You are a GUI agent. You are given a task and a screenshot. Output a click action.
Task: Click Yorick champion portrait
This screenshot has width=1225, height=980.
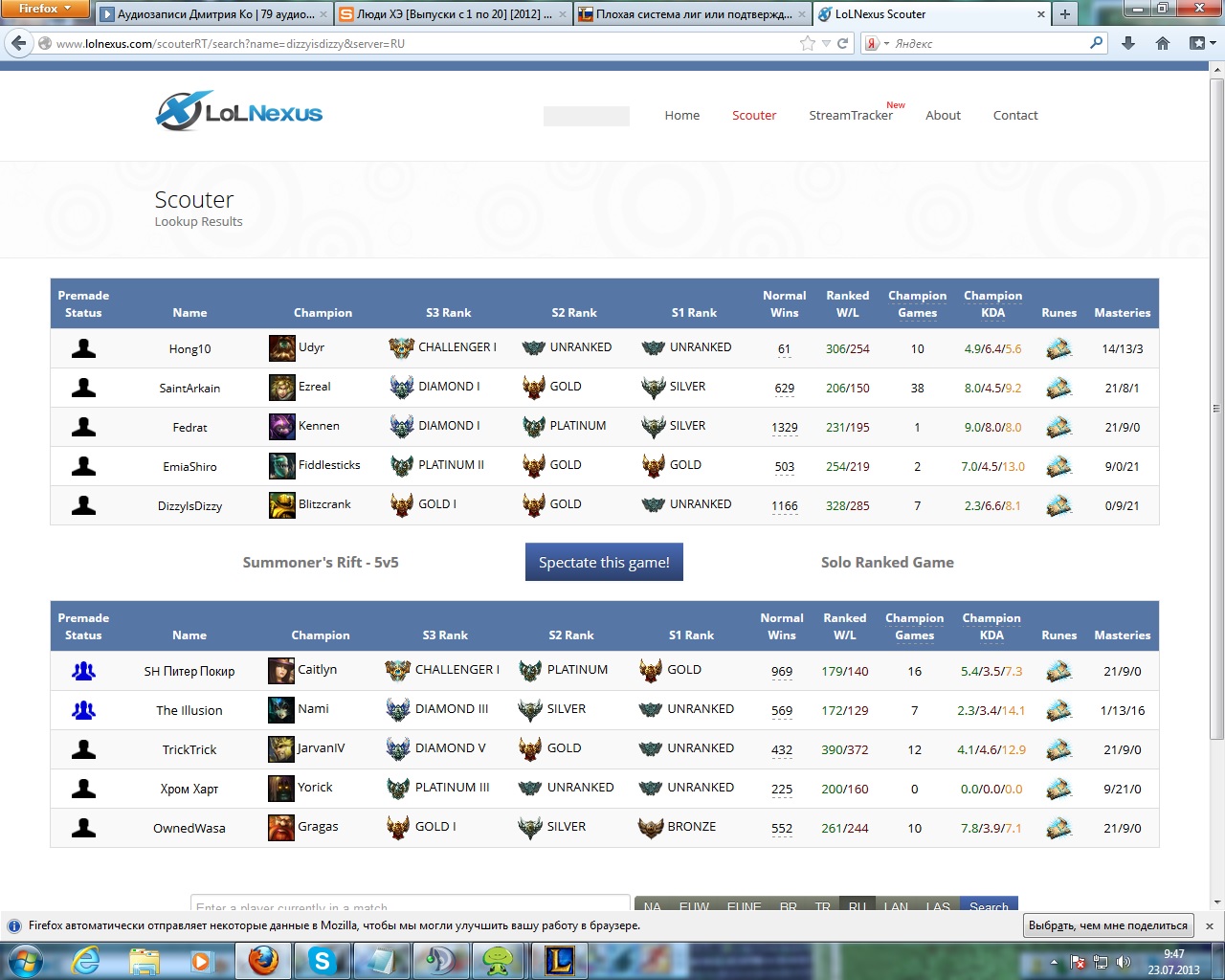pos(281,789)
